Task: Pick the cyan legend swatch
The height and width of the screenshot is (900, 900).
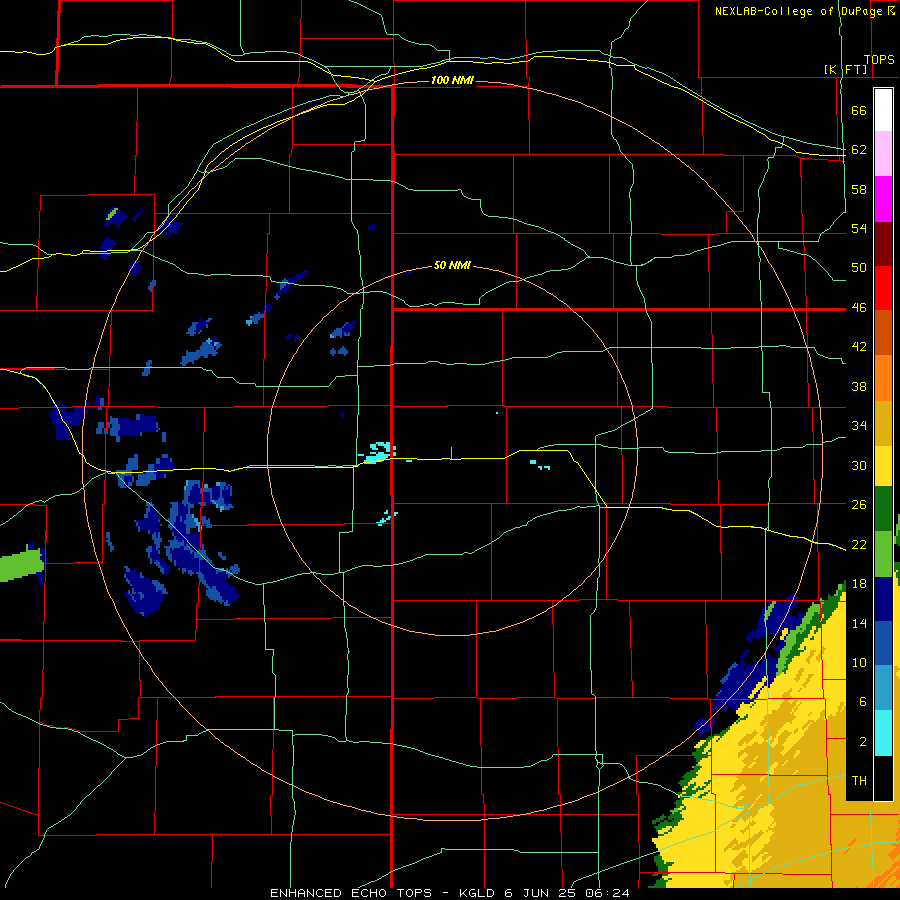Action: [883, 733]
